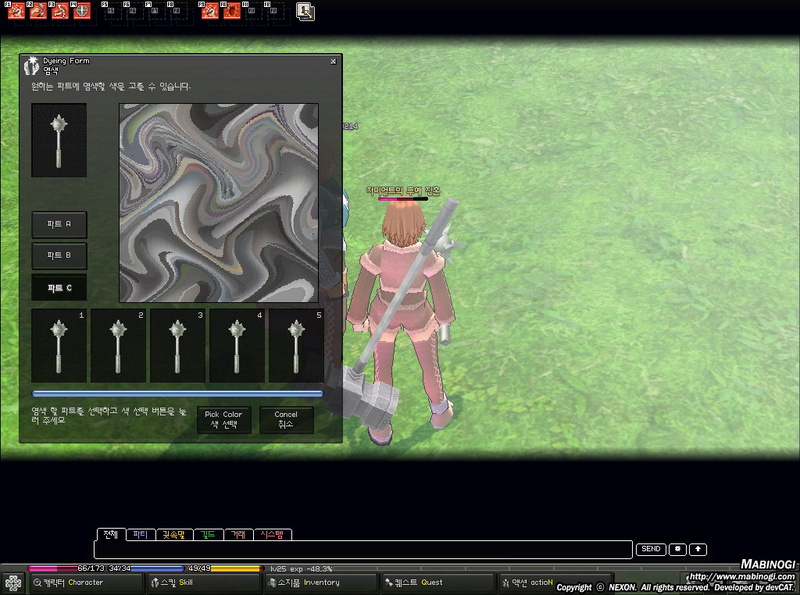Choose mace color preview 1
The width and height of the screenshot is (800, 595).
(59, 345)
